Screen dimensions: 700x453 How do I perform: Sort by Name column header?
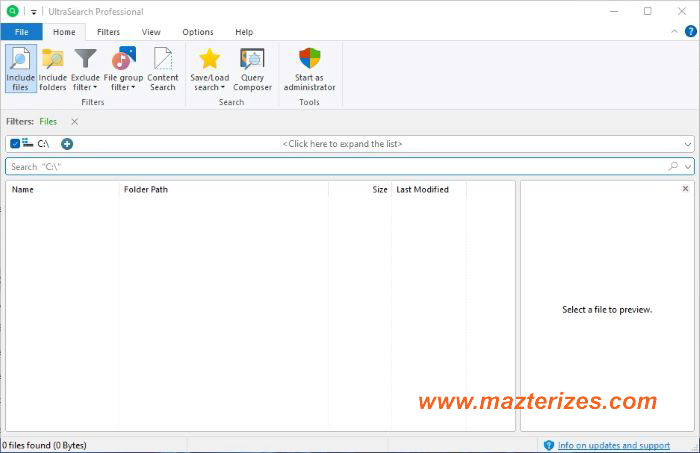pyautogui.click(x=62, y=189)
